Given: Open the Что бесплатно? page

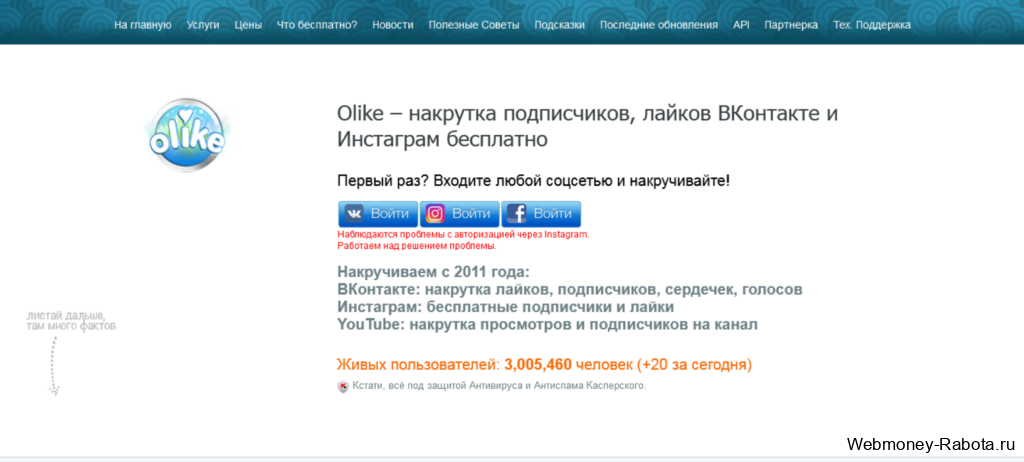Looking at the screenshot, I should click(317, 25).
